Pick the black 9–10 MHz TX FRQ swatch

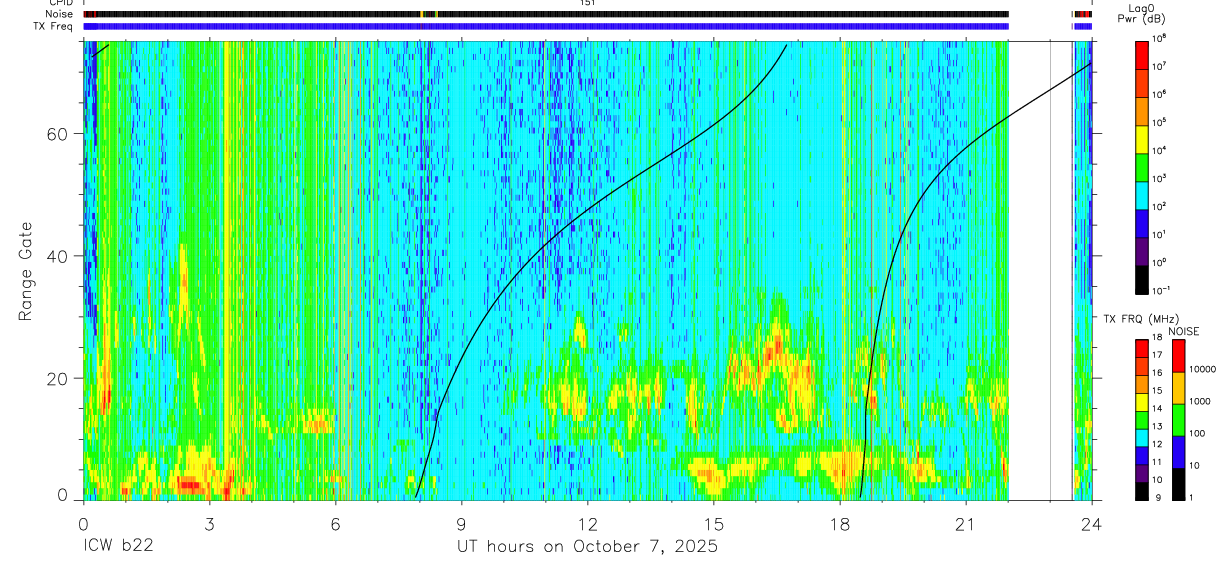1142,491
